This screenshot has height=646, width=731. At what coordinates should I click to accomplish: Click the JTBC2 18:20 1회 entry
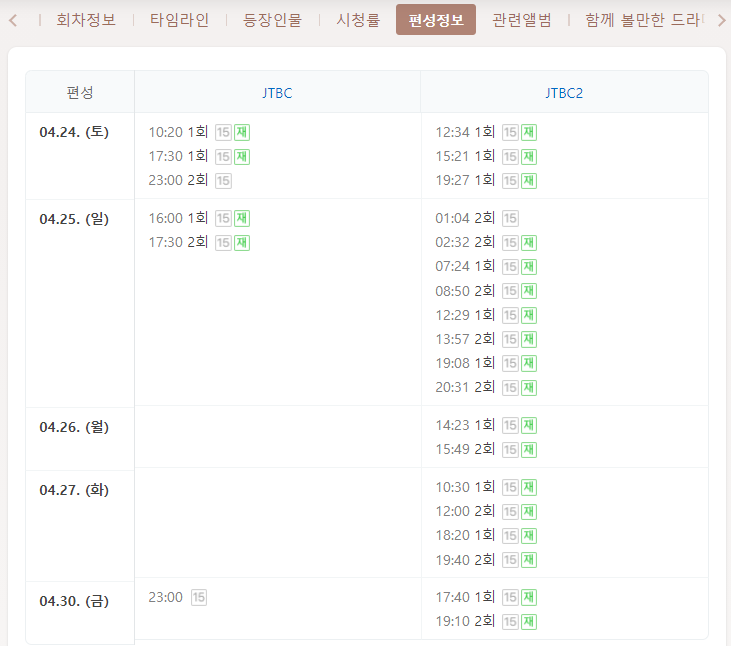[486, 536]
